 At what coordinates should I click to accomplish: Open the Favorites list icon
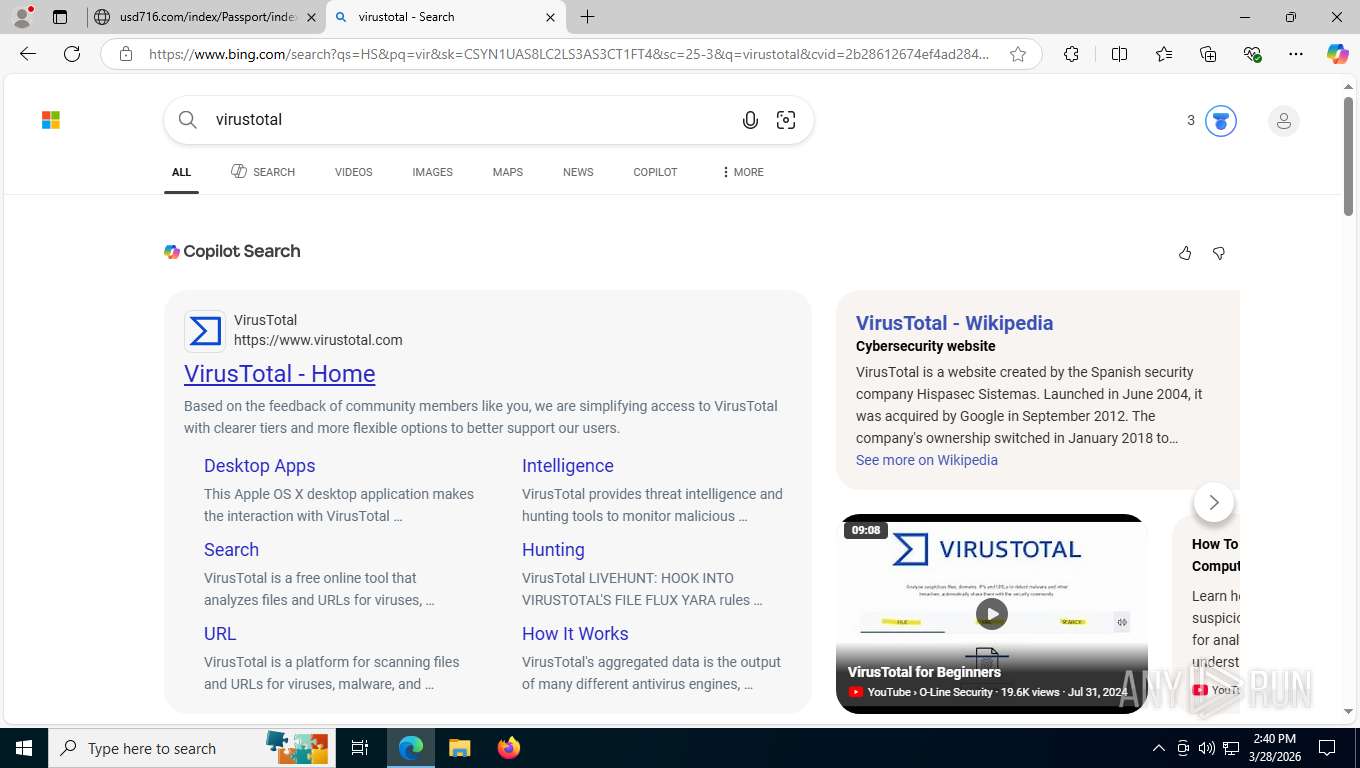(x=1164, y=54)
